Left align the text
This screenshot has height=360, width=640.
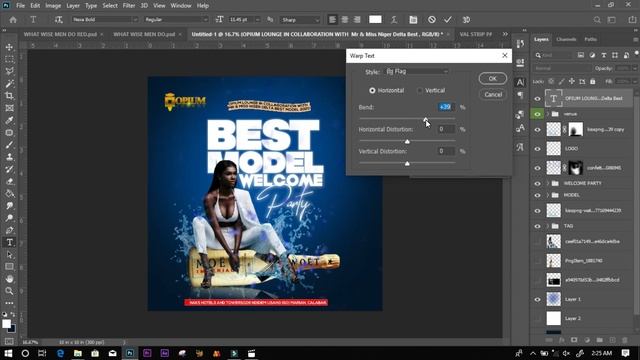click(332, 20)
